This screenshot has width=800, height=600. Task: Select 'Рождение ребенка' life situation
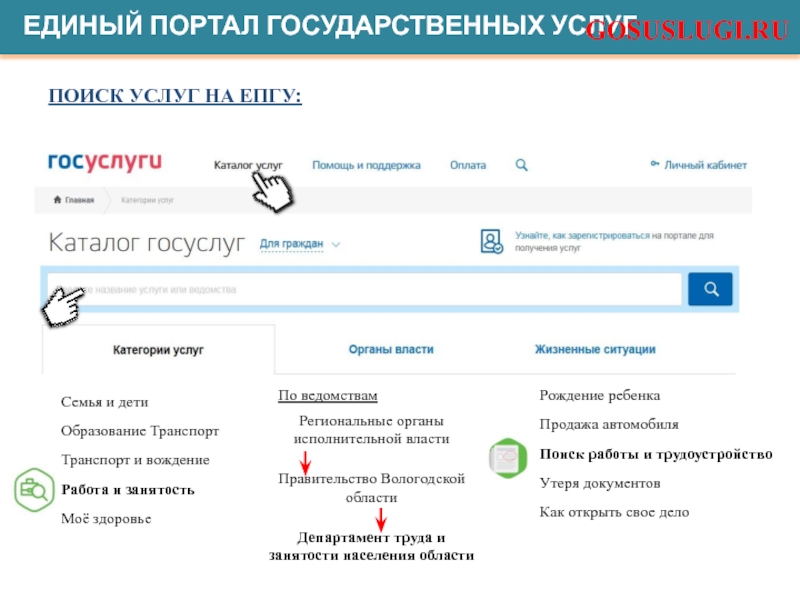(x=599, y=395)
